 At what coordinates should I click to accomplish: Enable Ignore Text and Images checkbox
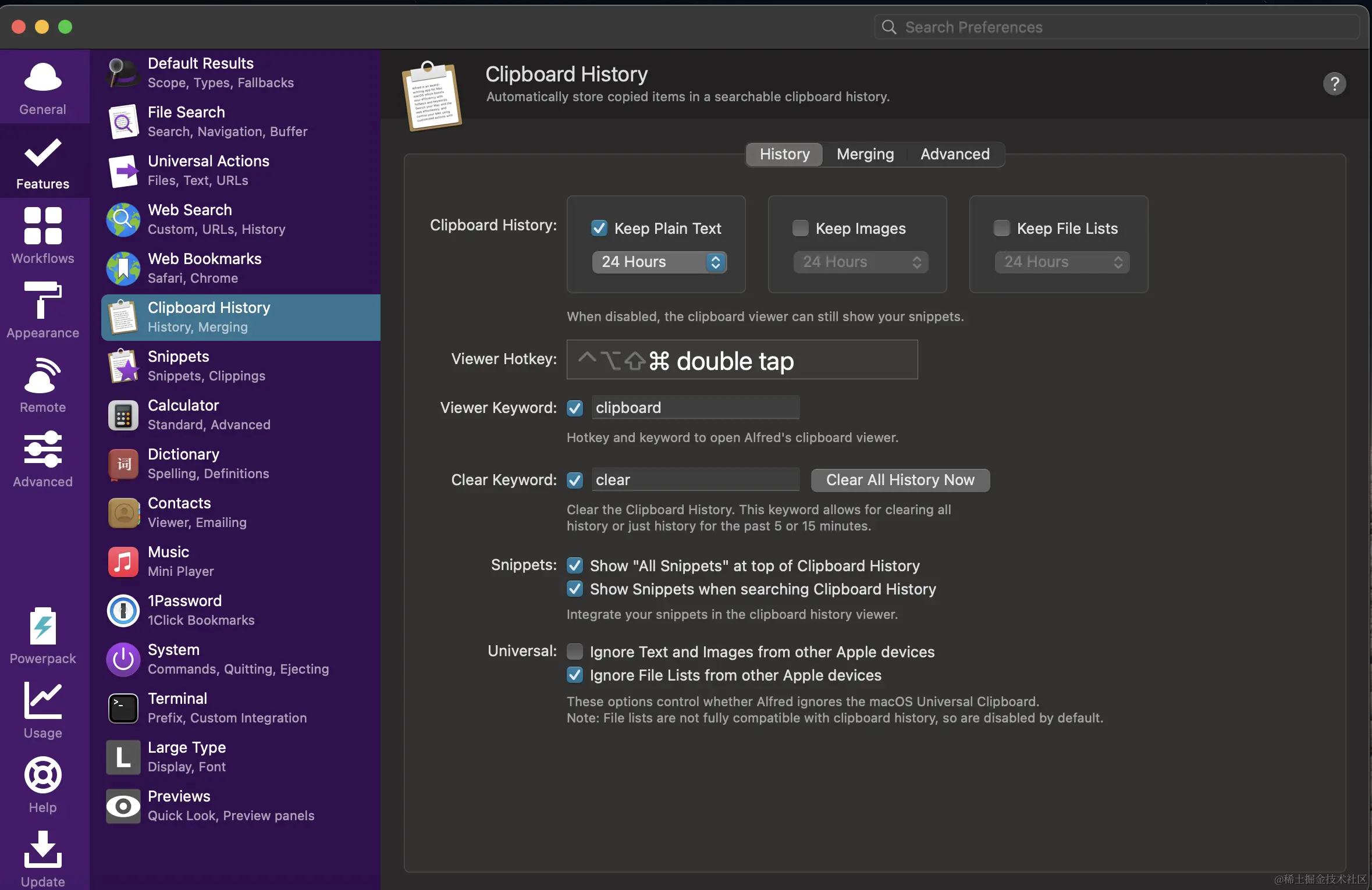[x=575, y=652]
